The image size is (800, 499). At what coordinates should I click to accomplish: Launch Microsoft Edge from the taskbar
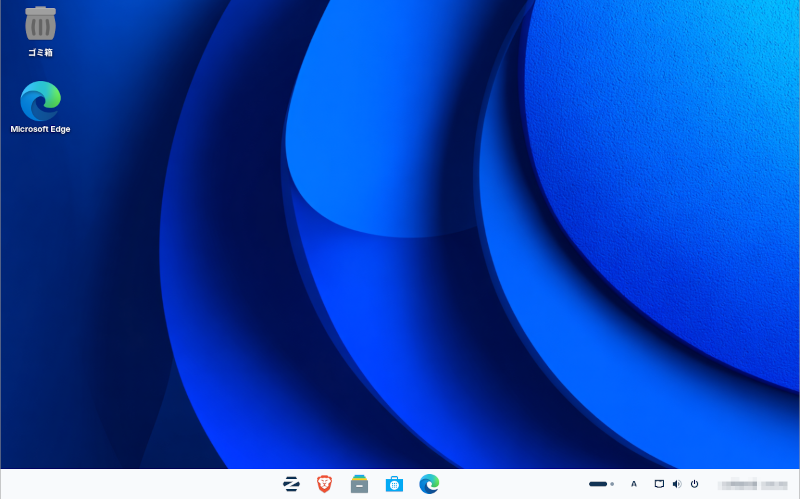tap(429, 484)
